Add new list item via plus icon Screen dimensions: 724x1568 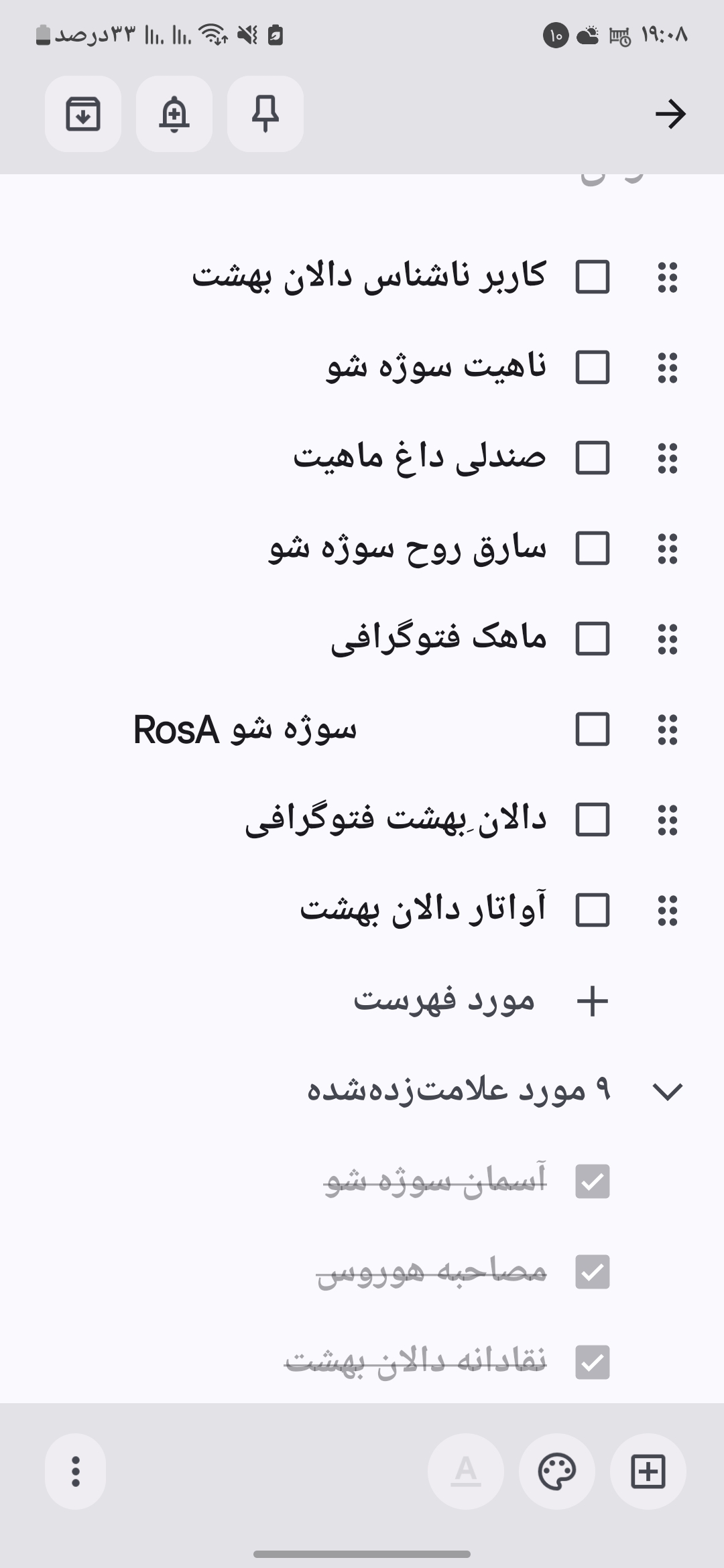pos(593,1001)
